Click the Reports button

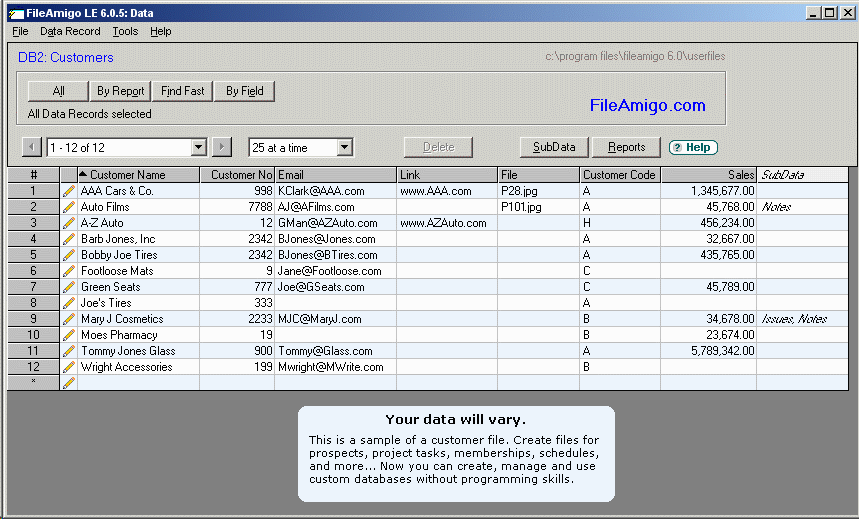pos(626,147)
